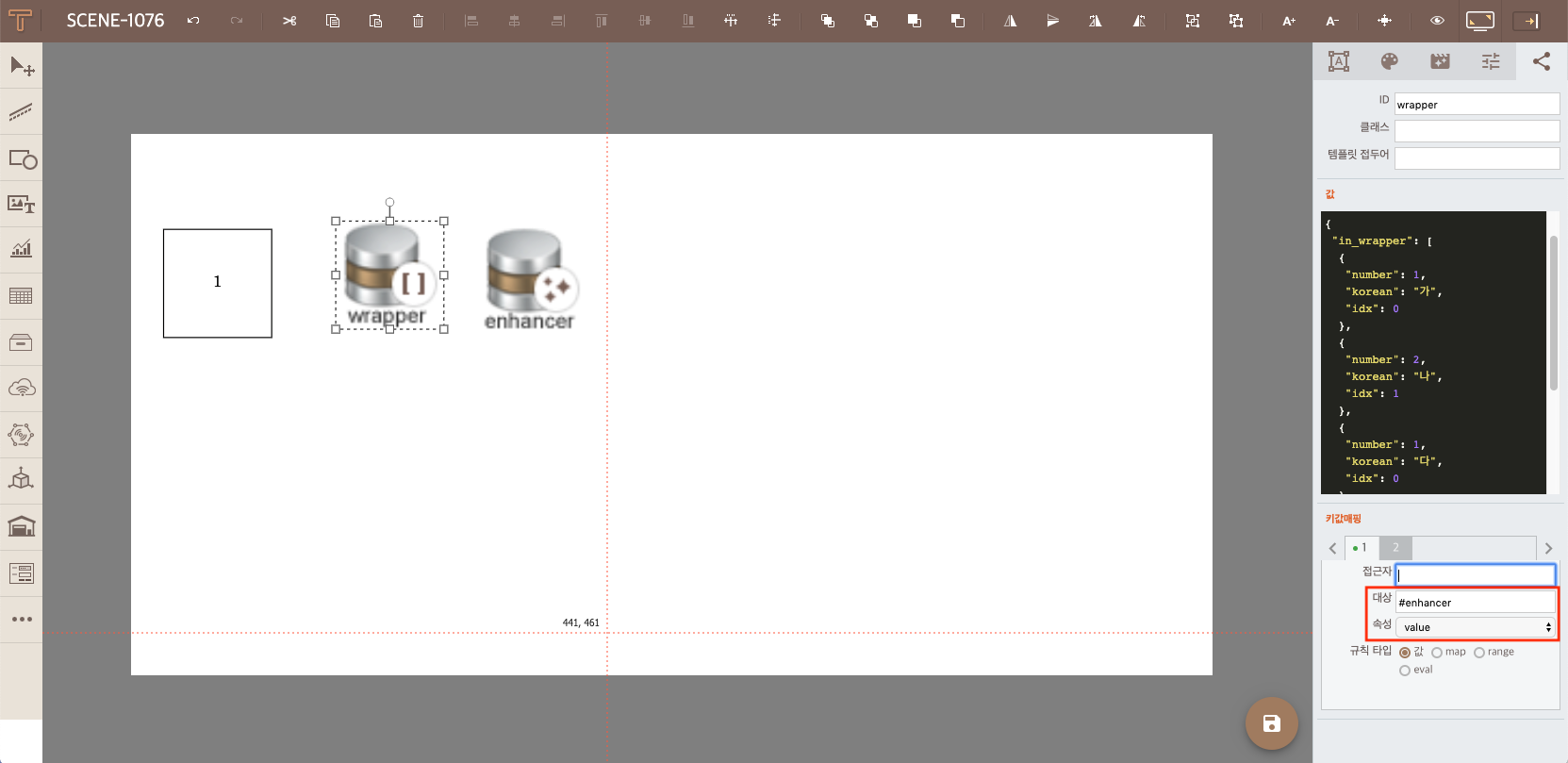Open the palette style tab
Viewport: 1568px width, 763px height.
(1389, 61)
